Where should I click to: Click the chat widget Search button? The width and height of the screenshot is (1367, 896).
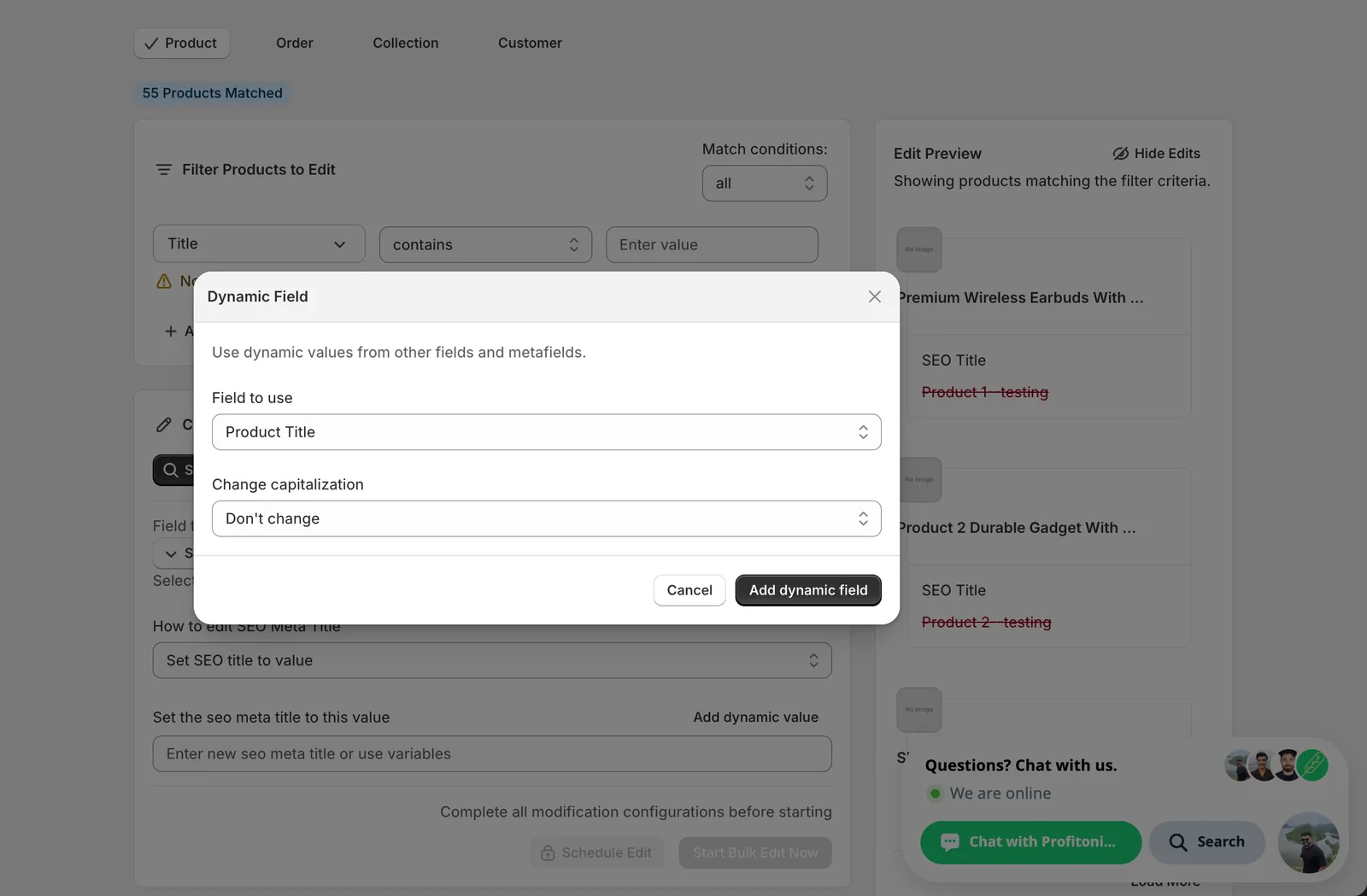[1206, 842]
